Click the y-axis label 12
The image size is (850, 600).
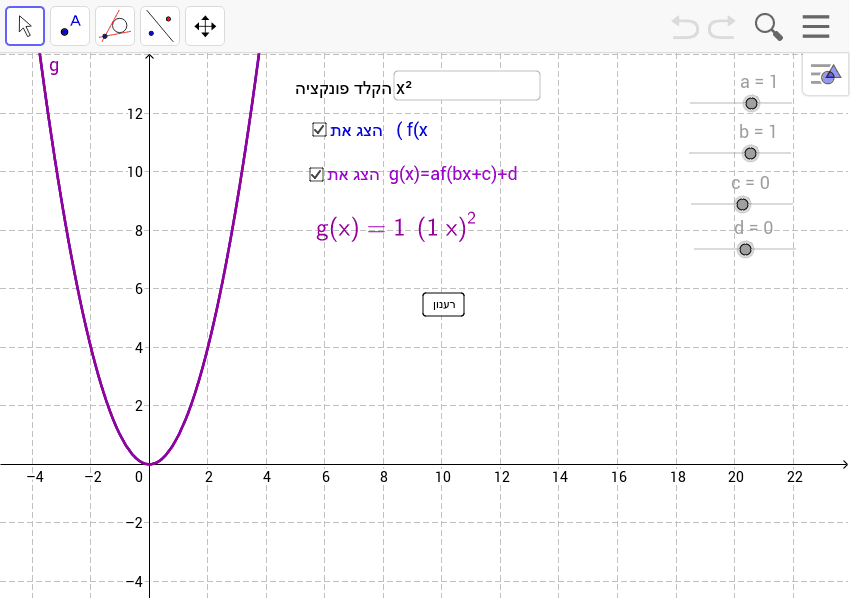pos(135,114)
